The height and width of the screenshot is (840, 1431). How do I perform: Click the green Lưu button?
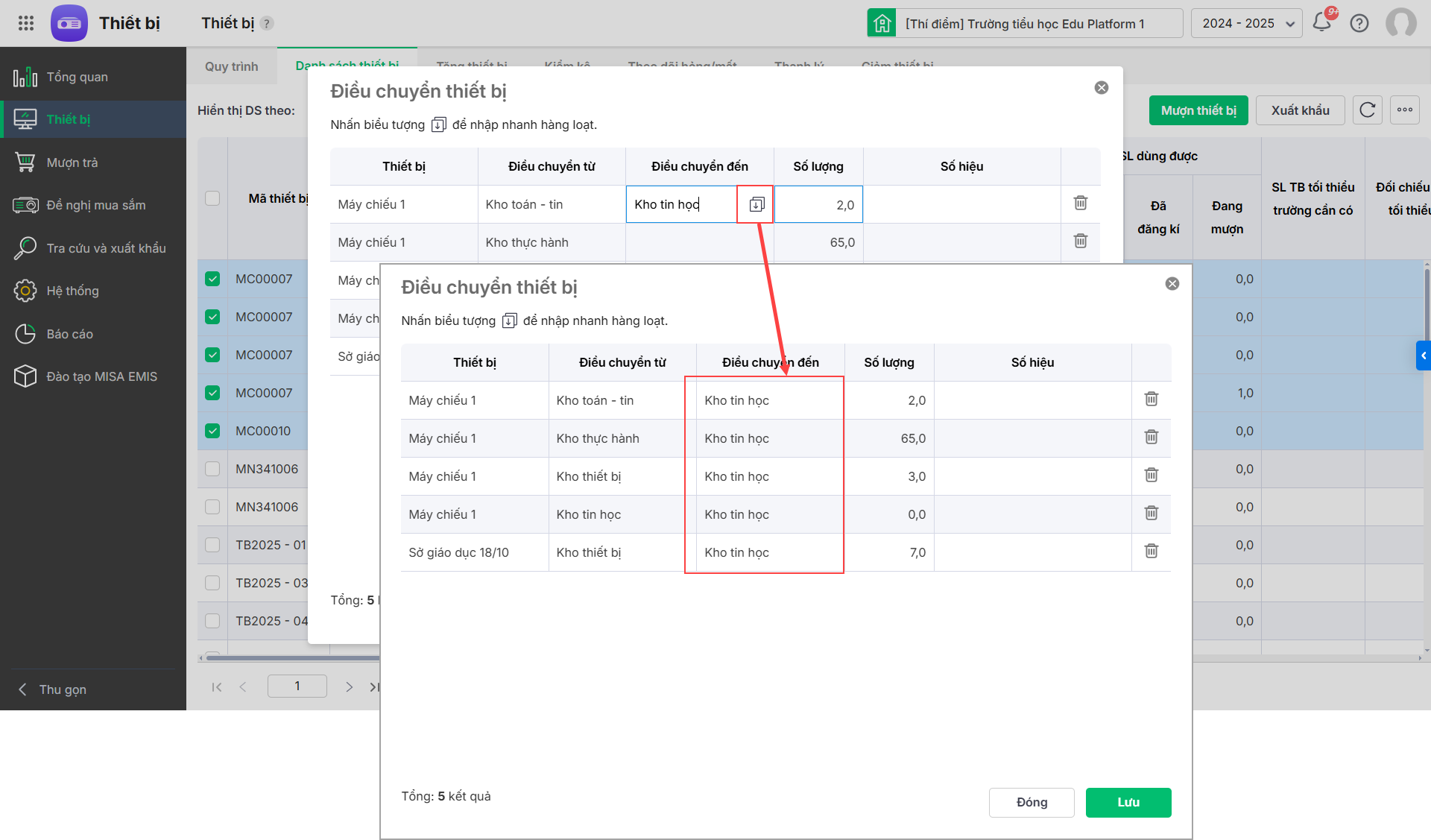pos(1128,802)
